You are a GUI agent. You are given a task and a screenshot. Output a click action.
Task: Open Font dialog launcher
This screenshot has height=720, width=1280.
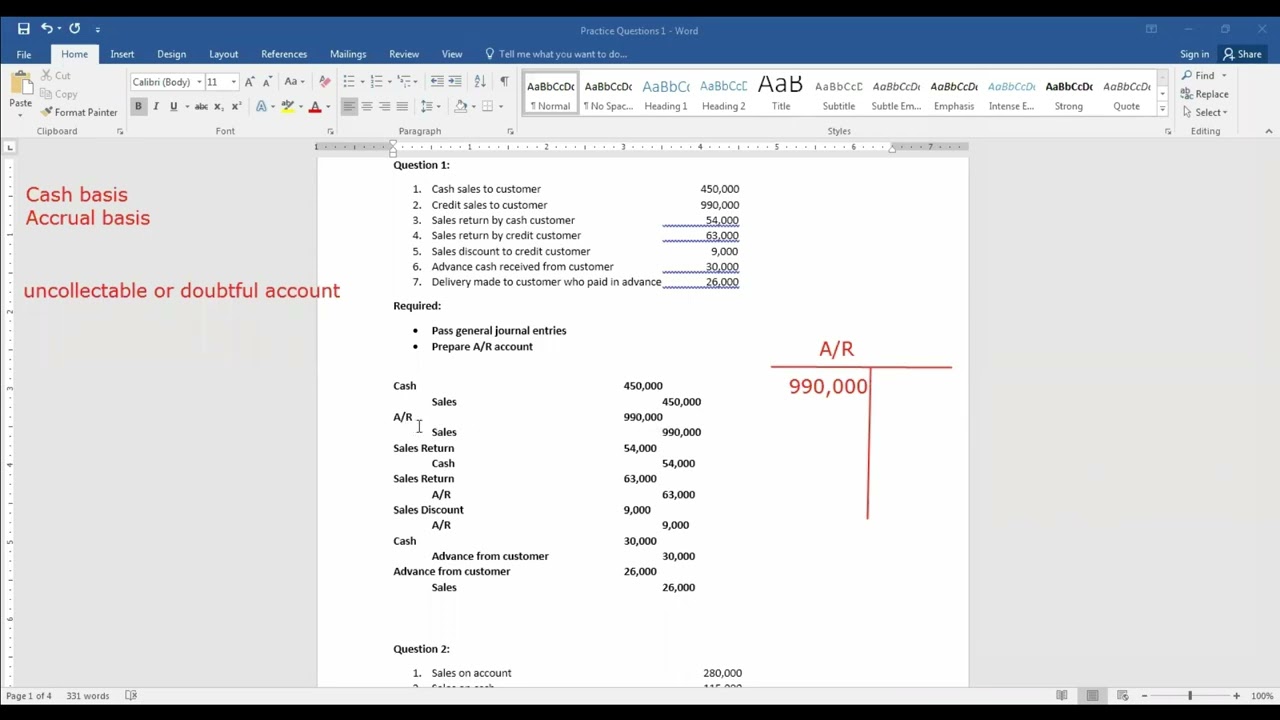coord(330,131)
